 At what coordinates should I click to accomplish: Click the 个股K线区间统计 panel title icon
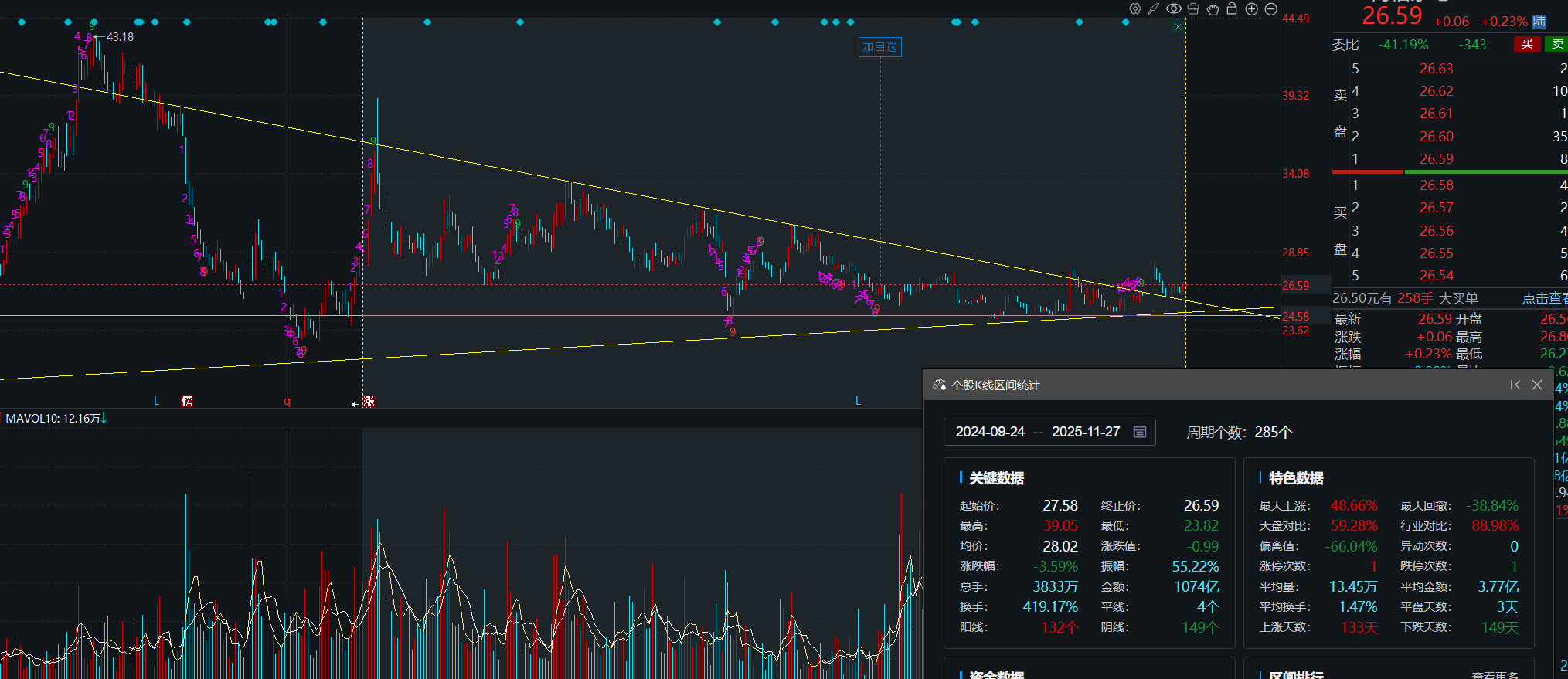pyautogui.click(x=940, y=385)
